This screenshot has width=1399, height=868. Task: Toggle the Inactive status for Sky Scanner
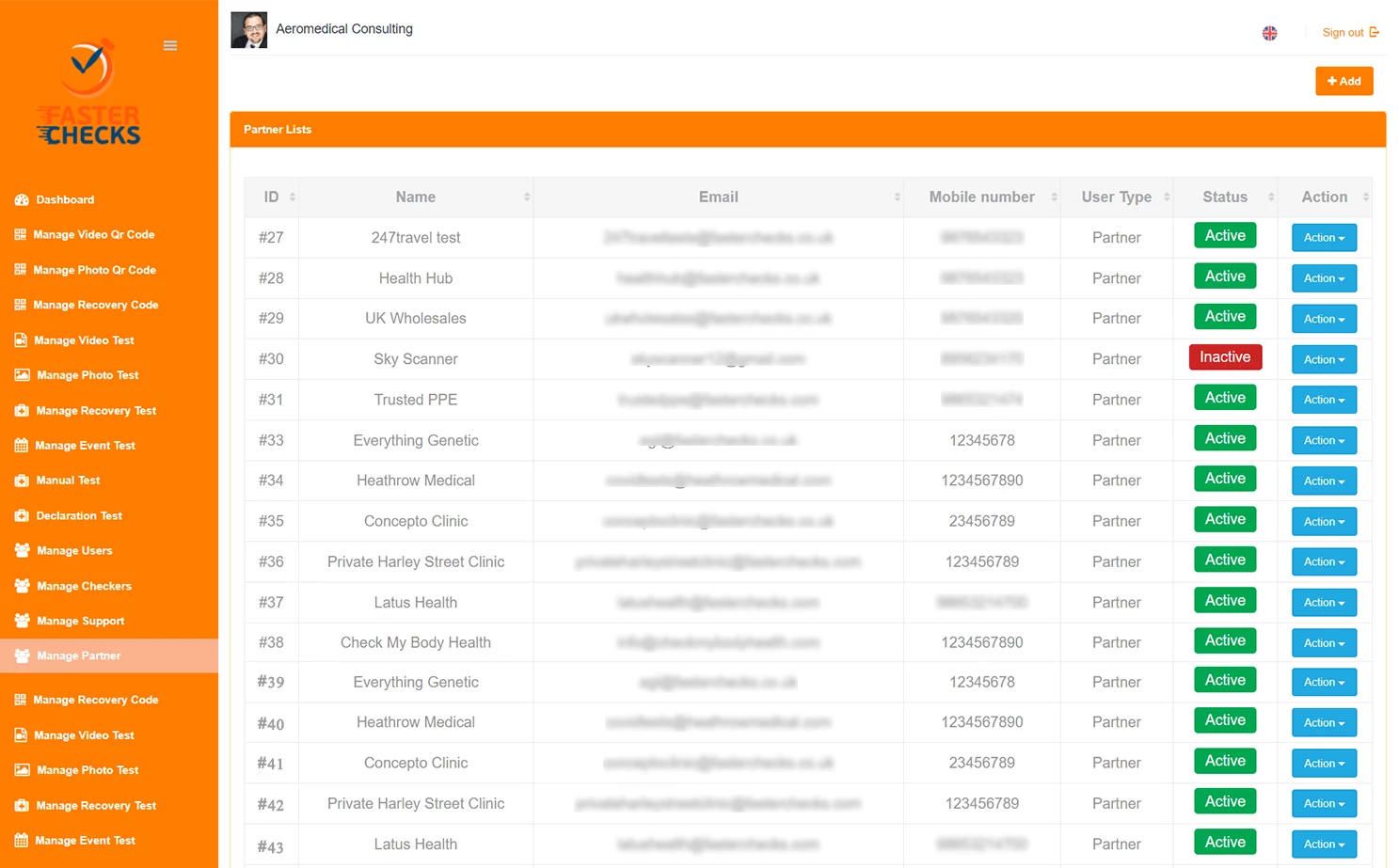[x=1224, y=356]
